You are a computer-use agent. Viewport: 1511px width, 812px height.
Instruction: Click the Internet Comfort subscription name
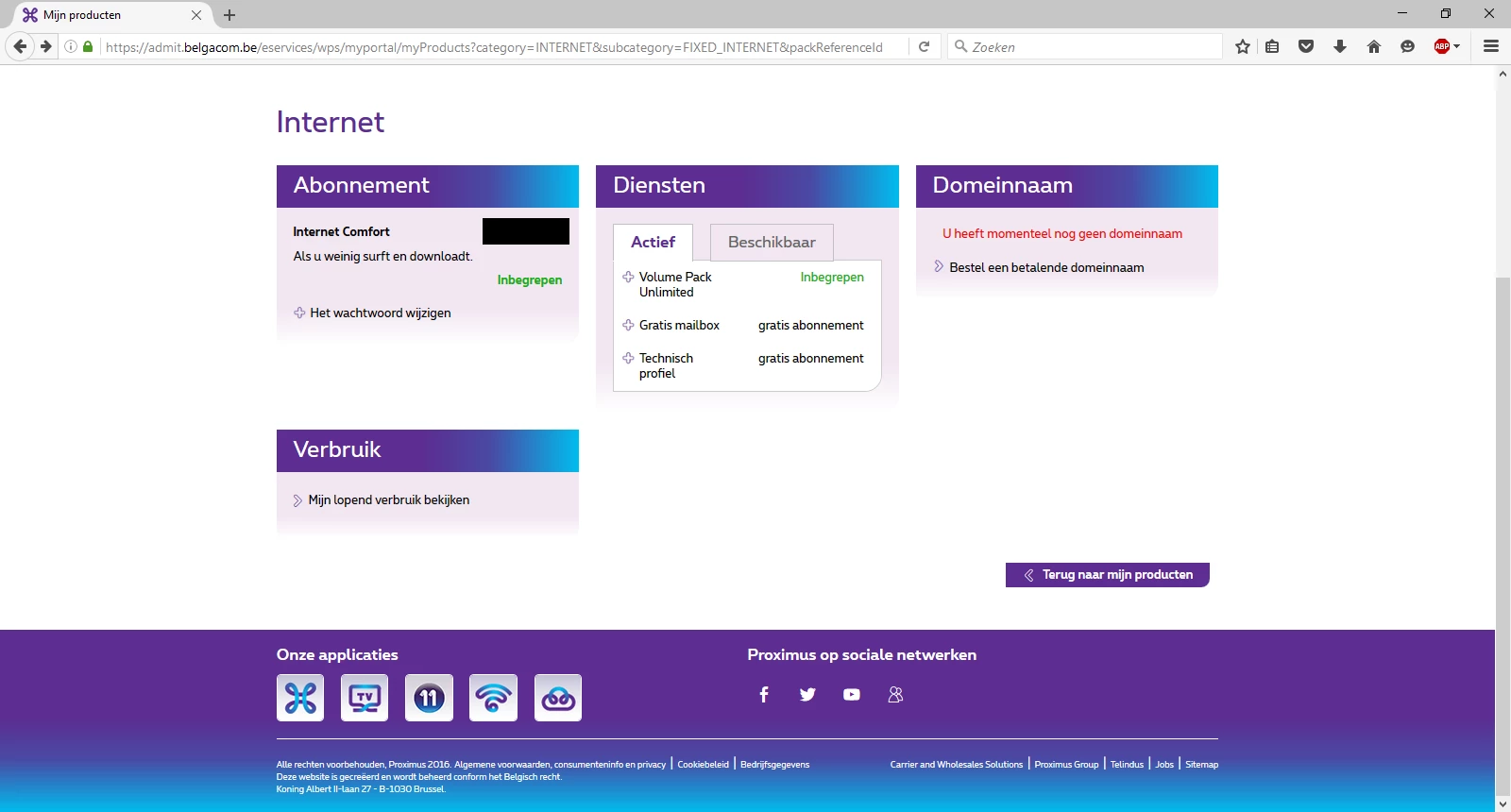point(341,231)
